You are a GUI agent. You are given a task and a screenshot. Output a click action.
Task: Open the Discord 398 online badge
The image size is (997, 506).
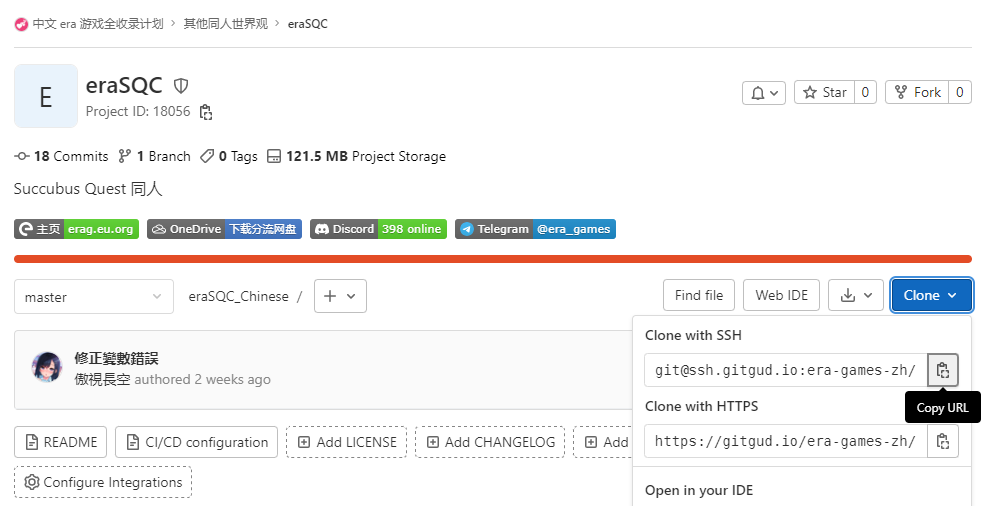click(x=378, y=229)
